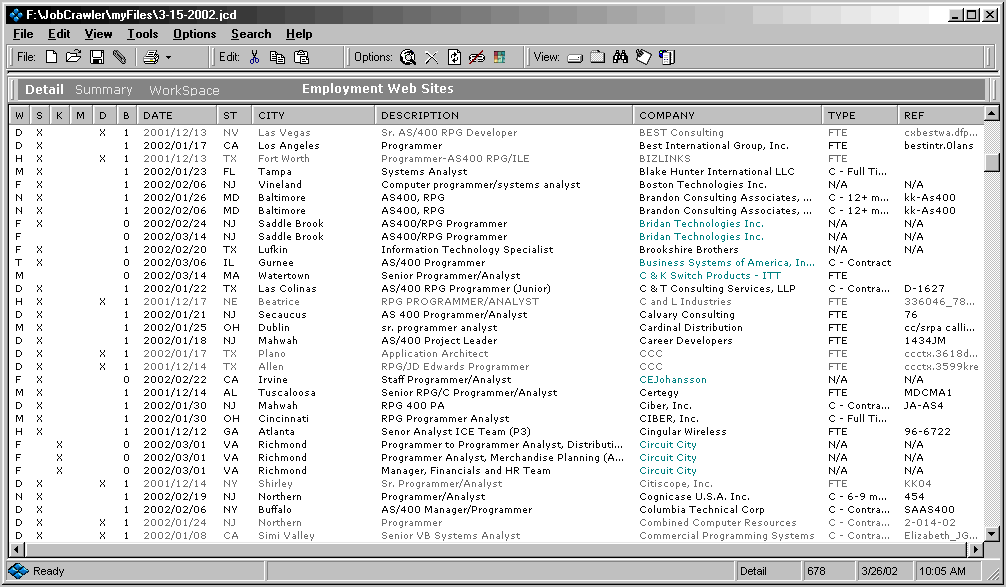1006x587 pixels.
Task: Click the horizontal scrollbar left arrow
Action: click(17, 549)
